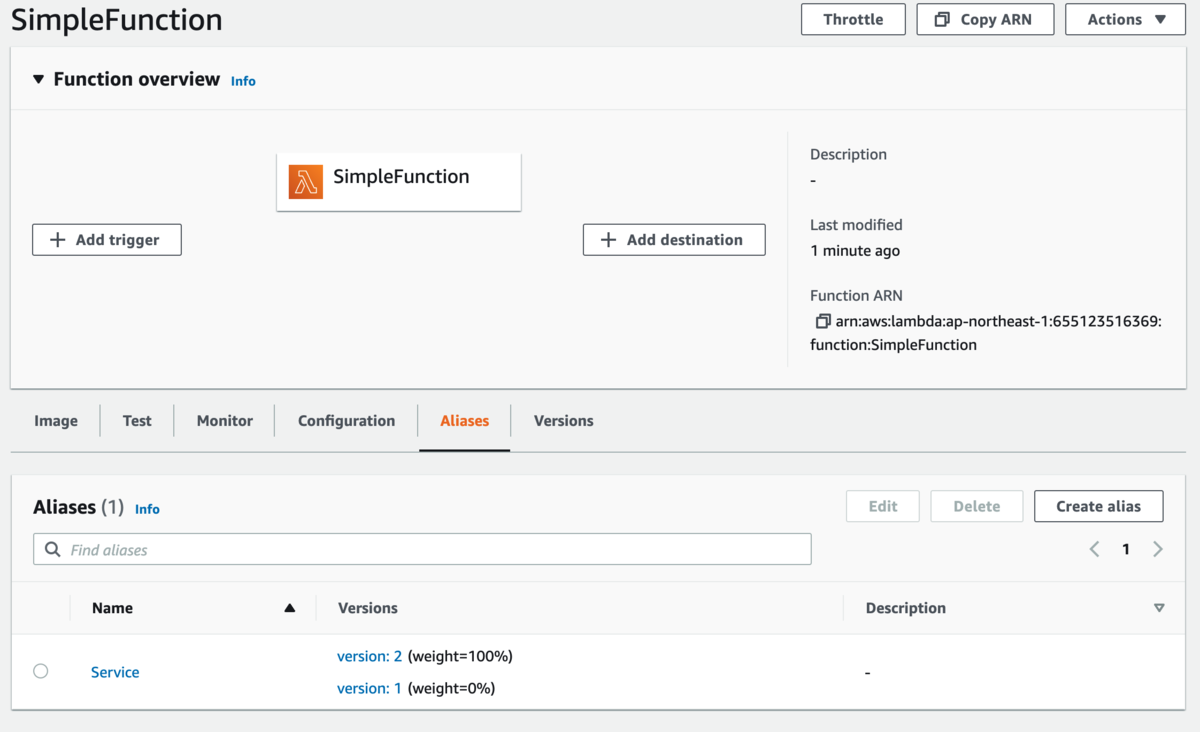
Task: Sort aliases by Name arrow
Action: [290, 608]
